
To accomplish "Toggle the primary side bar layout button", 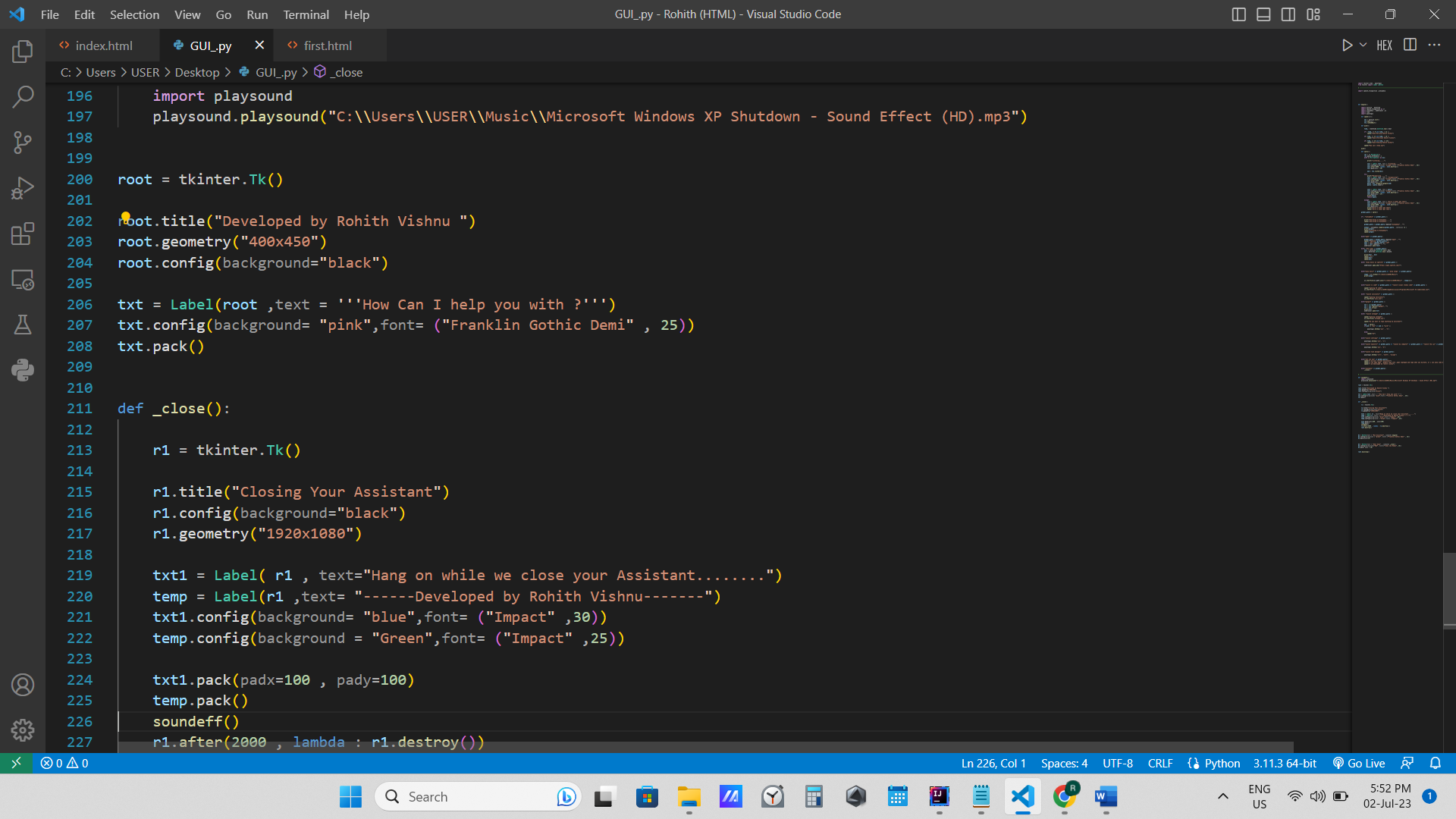I will (x=1239, y=14).
